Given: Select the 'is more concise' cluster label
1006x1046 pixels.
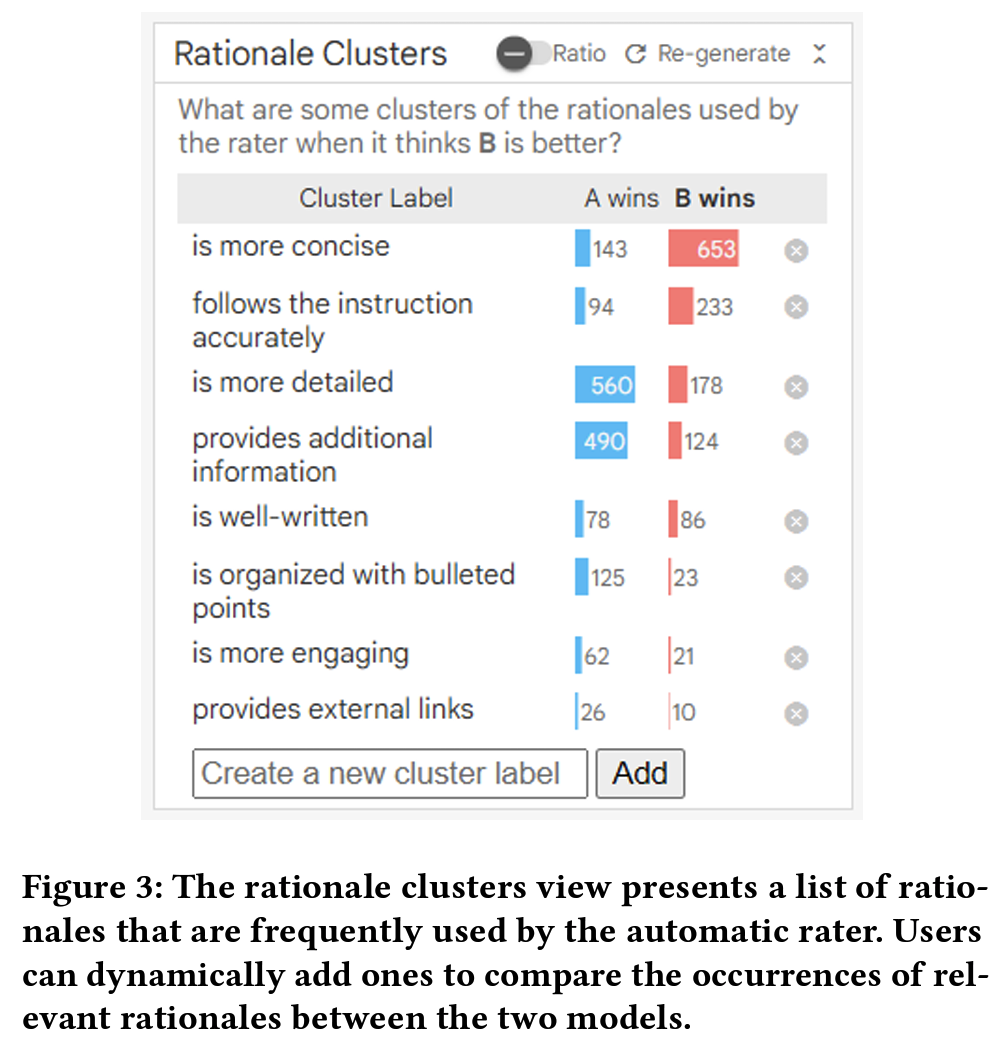Looking at the screenshot, I should [x=291, y=246].
